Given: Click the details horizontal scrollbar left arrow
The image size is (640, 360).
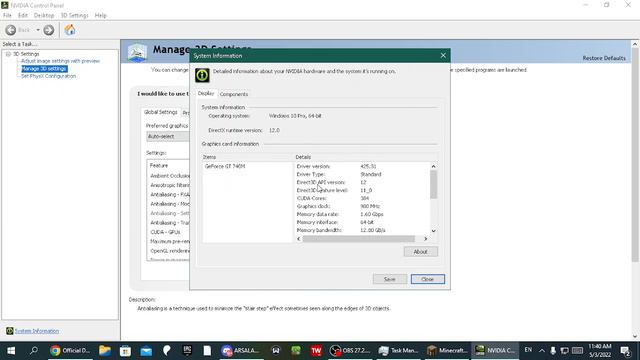Looking at the screenshot, I should pyautogui.click(x=299, y=239).
